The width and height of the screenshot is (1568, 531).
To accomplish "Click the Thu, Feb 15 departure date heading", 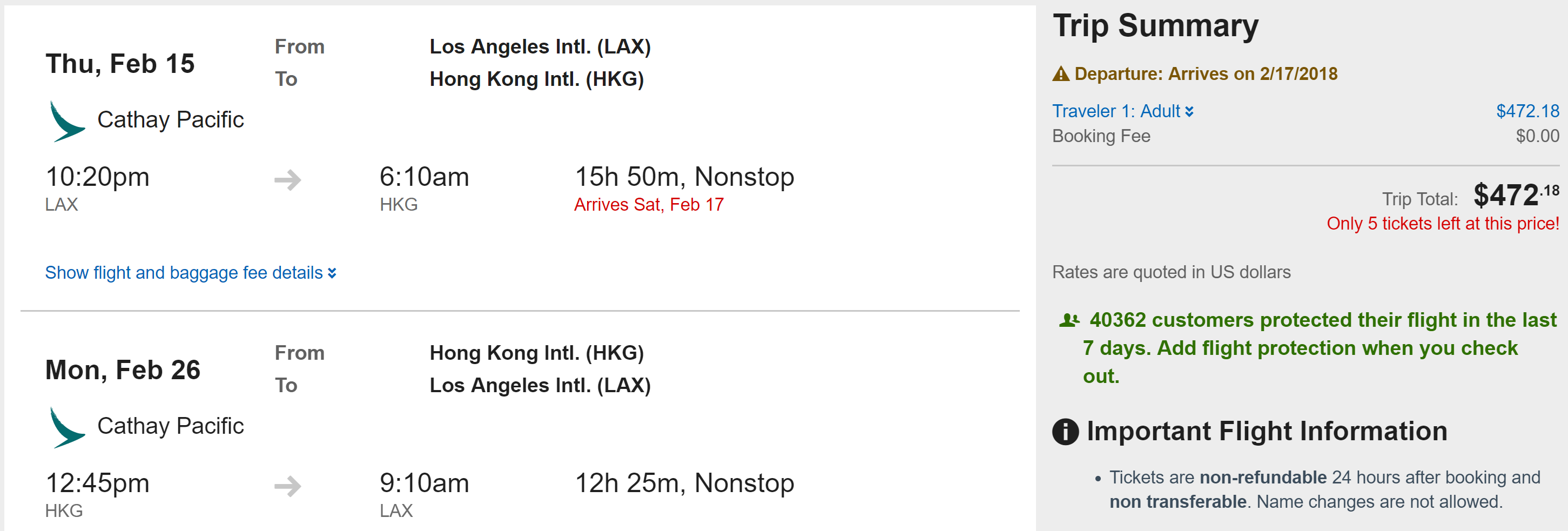I will tap(120, 64).
